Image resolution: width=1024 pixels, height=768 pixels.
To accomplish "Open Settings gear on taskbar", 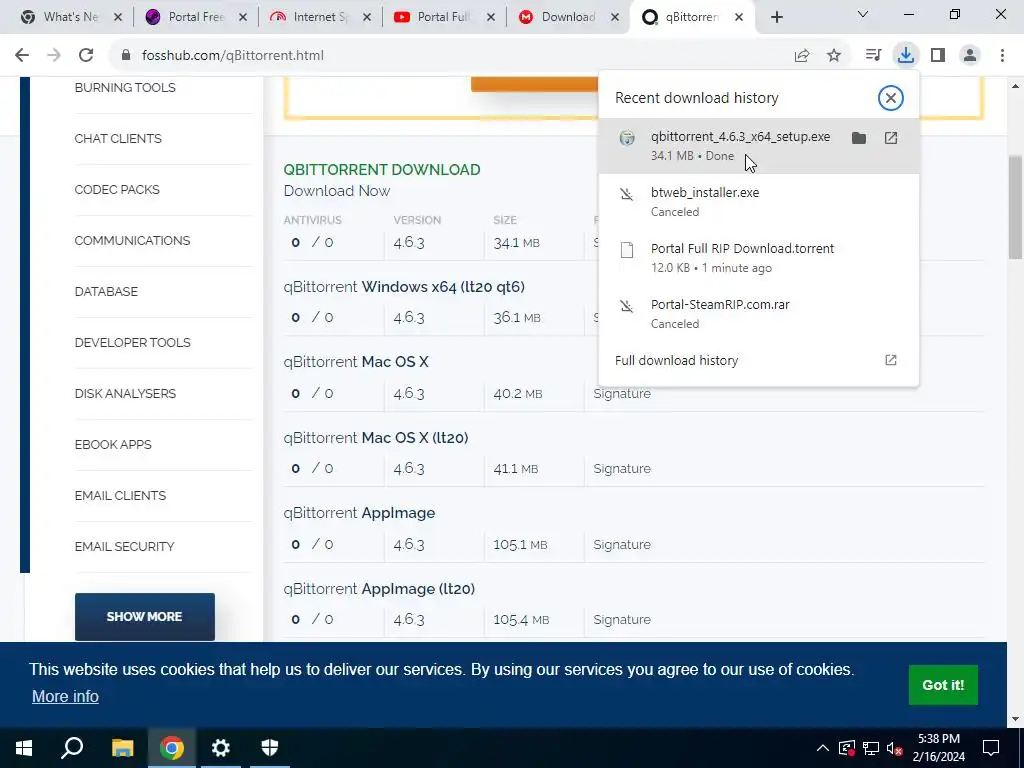I will pos(221,748).
